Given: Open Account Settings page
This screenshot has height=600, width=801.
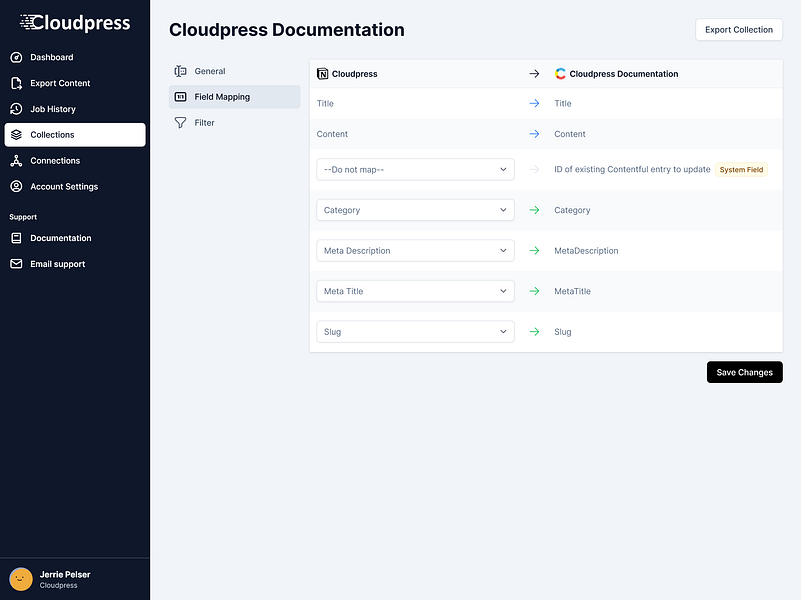Looking at the screenshot, I should pyautogui.click(x=75, y=186).
